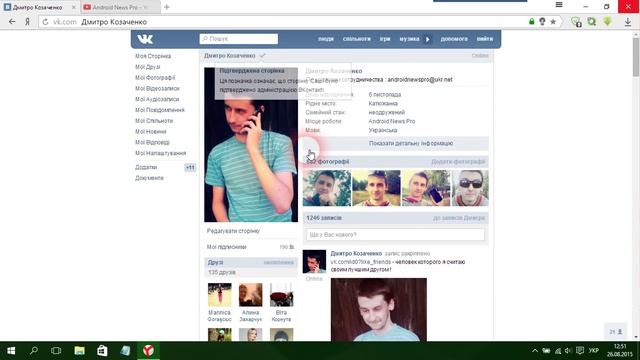Open Мої Новини in the sidebar

coord(151,131)
